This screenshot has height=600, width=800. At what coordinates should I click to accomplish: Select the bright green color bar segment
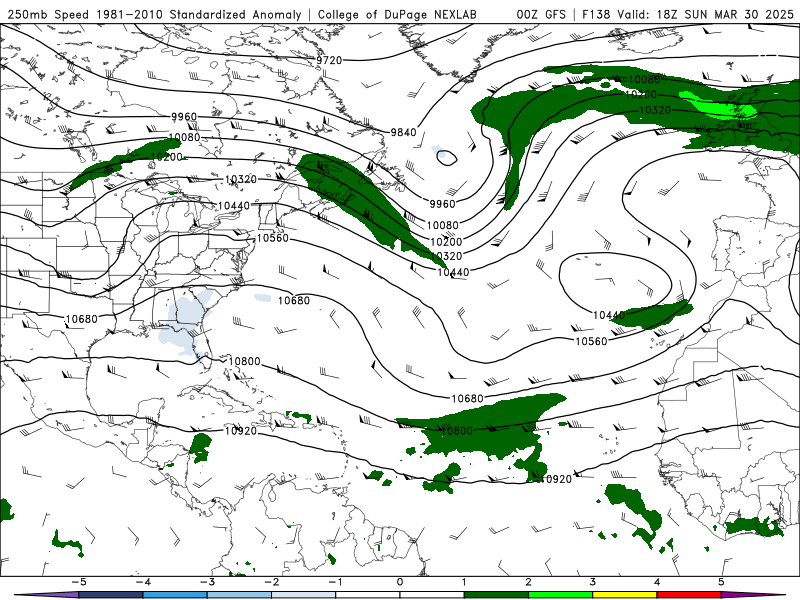click(x=561, y=595)
